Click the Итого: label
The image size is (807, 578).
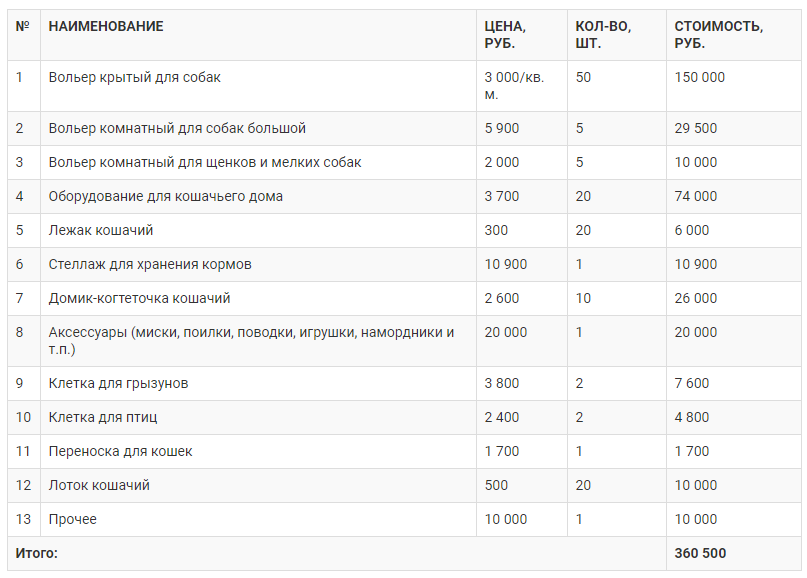[37, 553]
